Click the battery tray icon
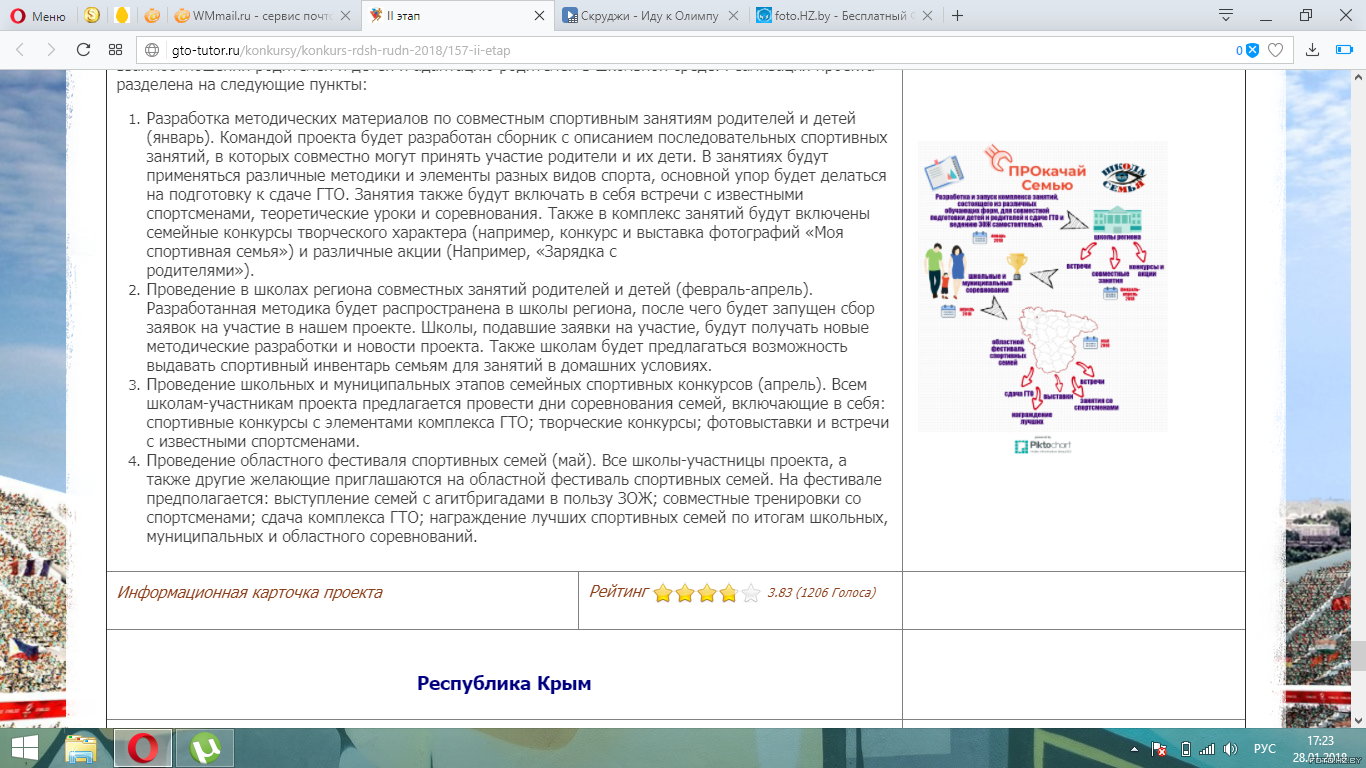 tap(1185, 748)
